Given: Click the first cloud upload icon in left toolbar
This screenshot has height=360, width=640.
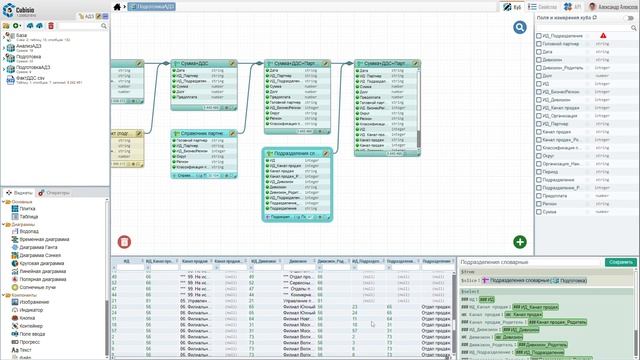Looking at the screenshot, I should [30, 26].
